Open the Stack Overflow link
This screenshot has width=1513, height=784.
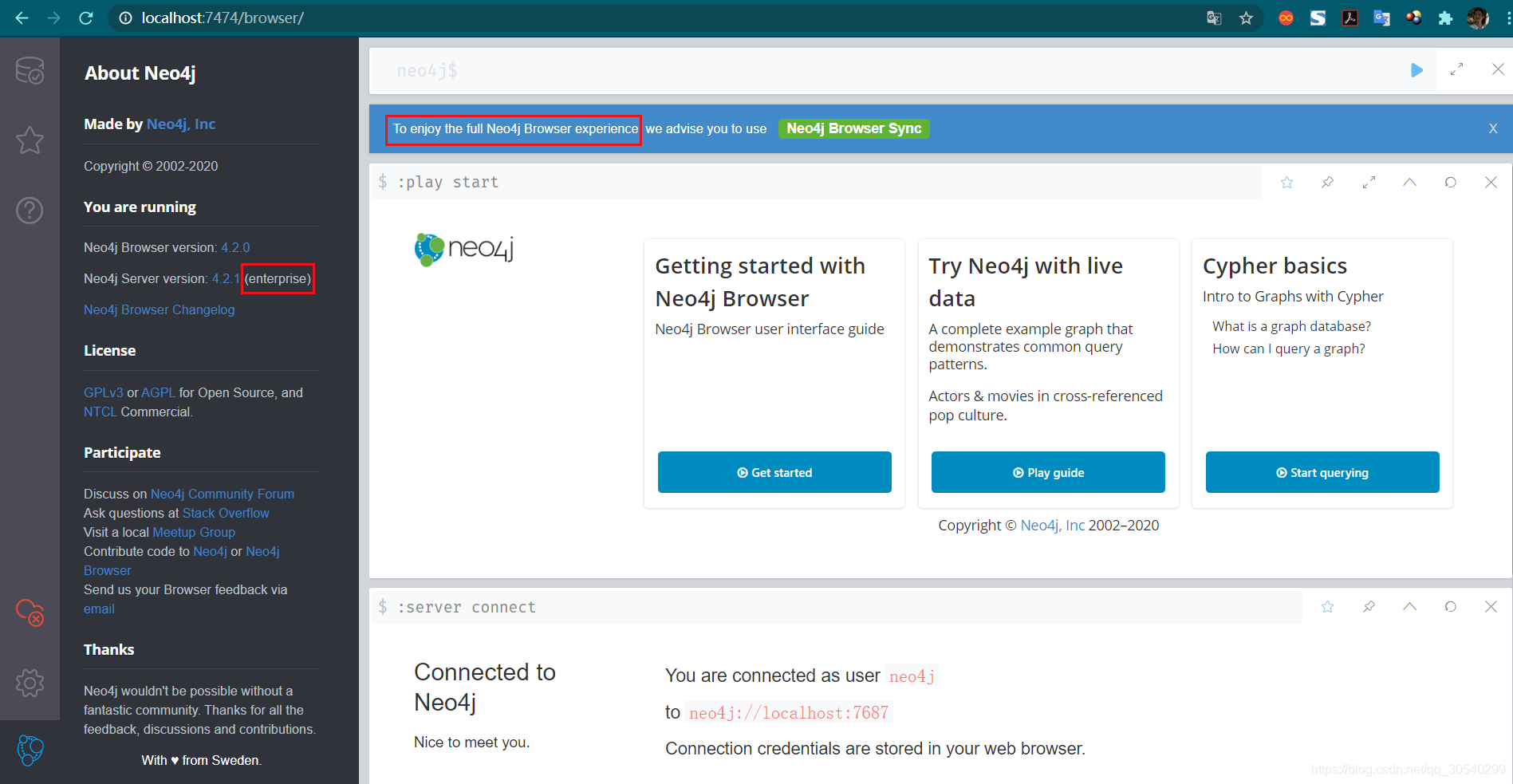click(226, 513)
